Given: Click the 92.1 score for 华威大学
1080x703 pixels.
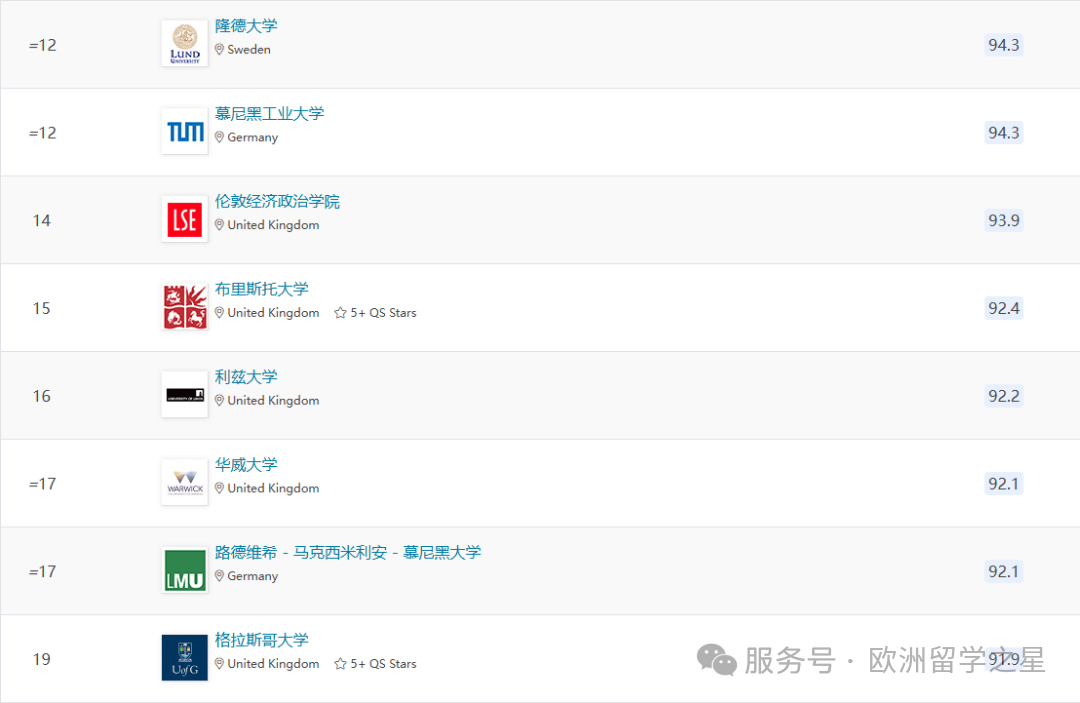Looking at the screenshot, I should coord(1004,483).
